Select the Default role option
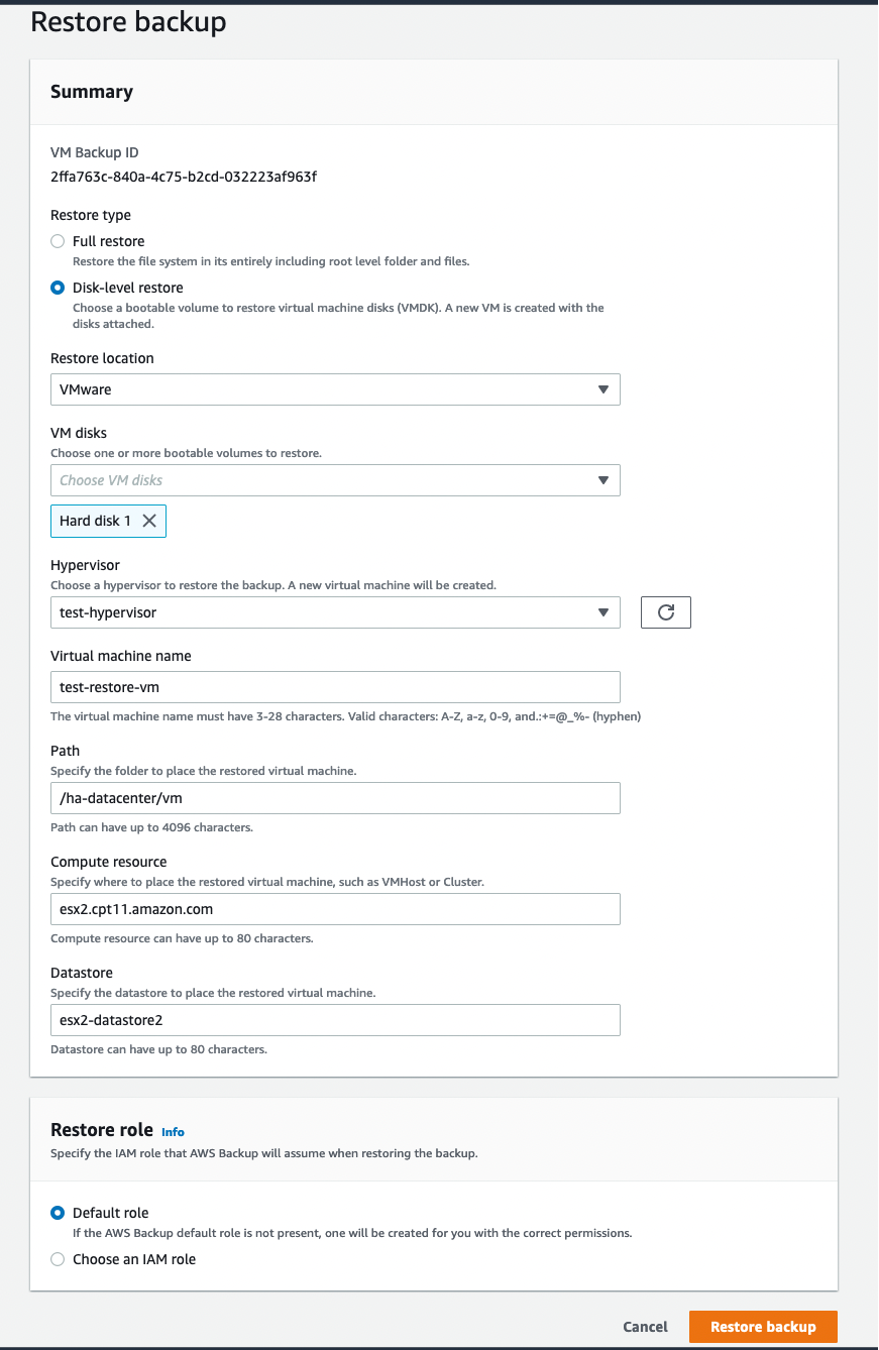The height and width of the screenshot is (1350, 879). click(x=57, y=1212)
